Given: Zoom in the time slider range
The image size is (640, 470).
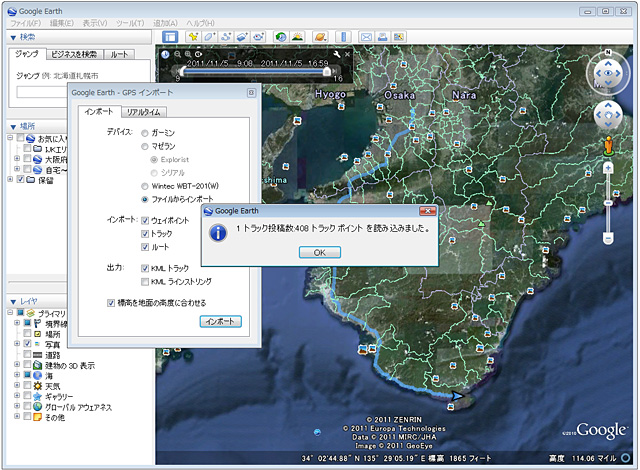Looking at the screenshot, I should pyautogui.click(x=188, y=54).
